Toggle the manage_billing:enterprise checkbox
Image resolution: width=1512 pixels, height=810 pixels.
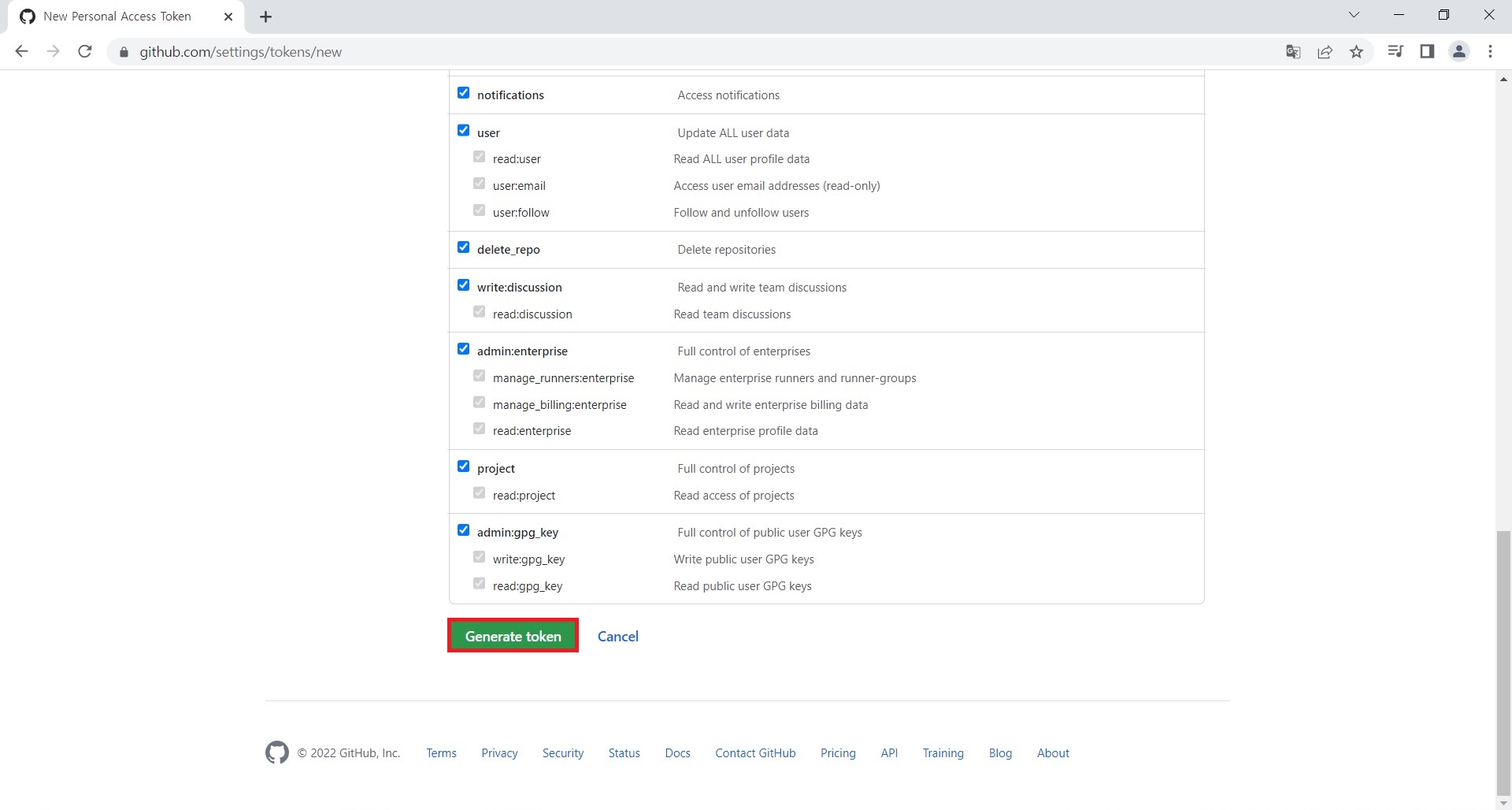point(480,403)
